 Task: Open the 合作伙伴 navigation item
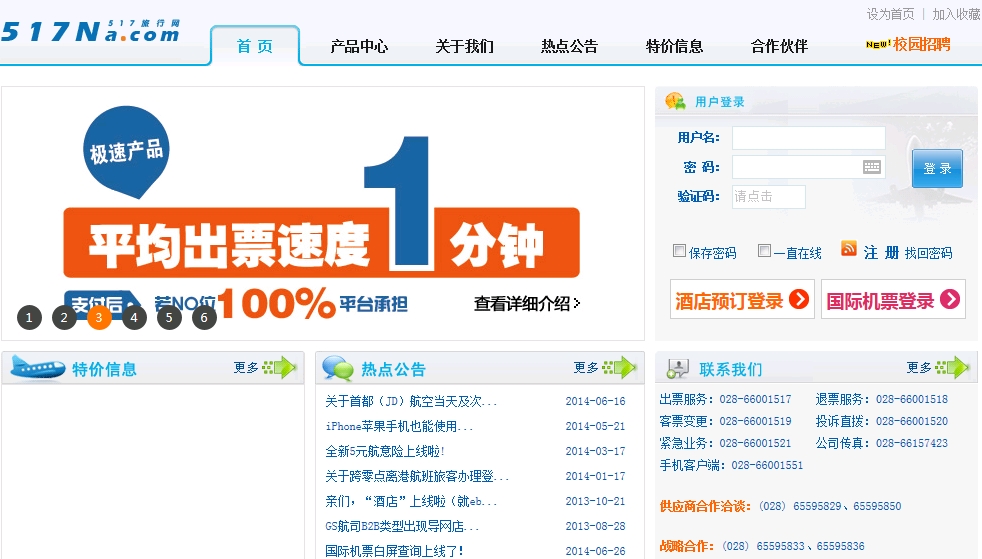[780, 46]
